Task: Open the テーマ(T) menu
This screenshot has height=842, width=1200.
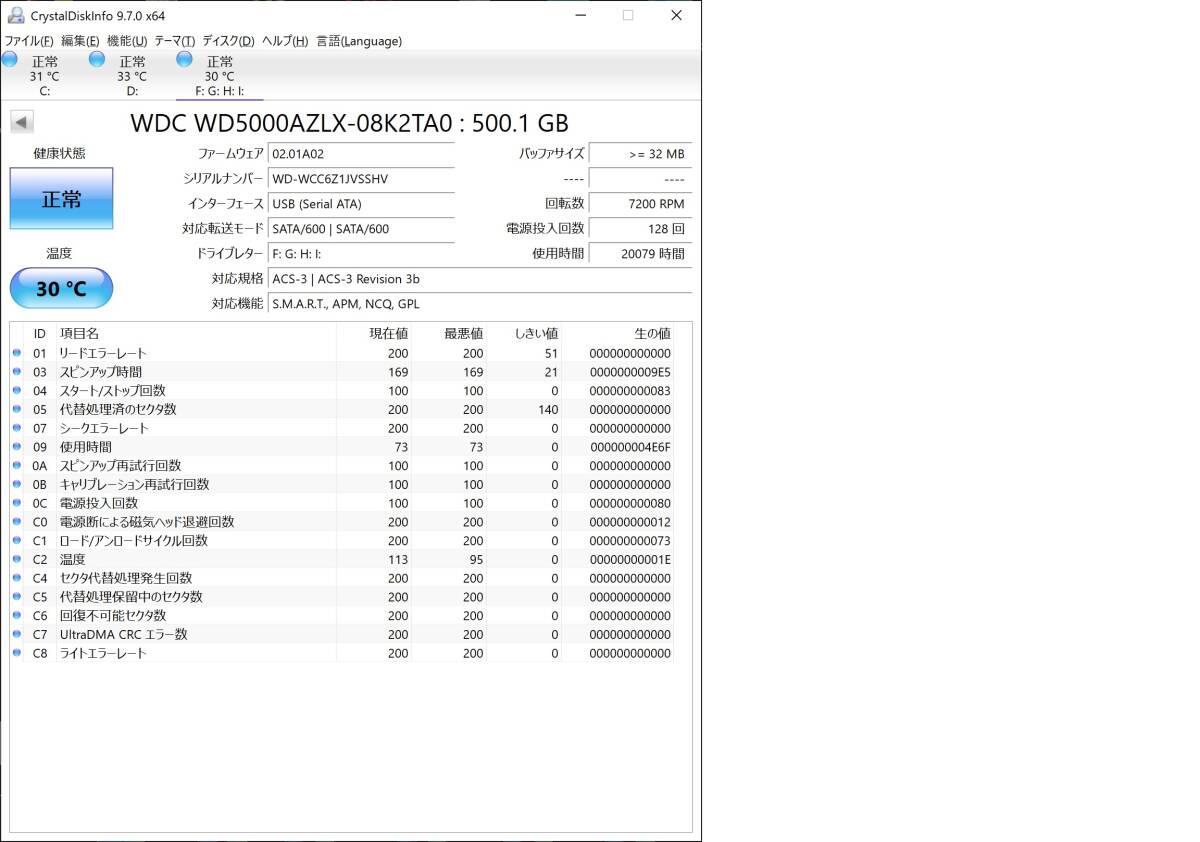Action: pyautogui.click(x=174, y=41)
